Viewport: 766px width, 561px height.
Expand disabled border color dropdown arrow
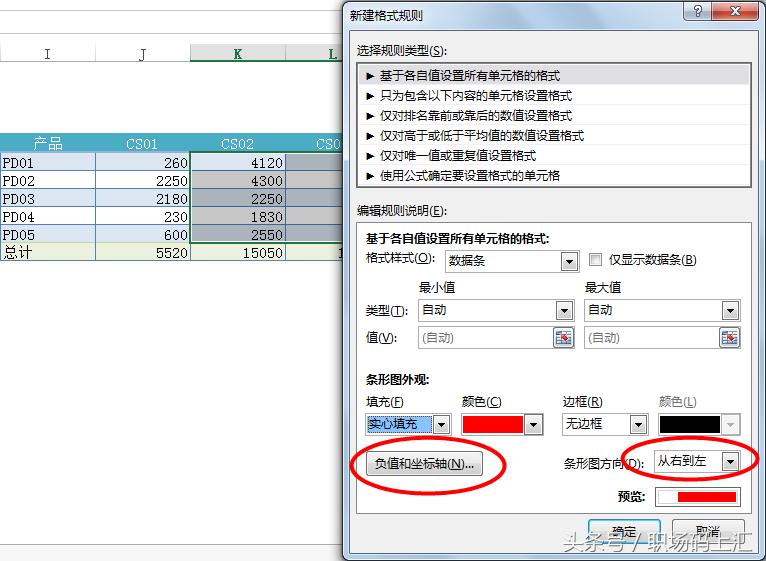click(x=730, y=424)
